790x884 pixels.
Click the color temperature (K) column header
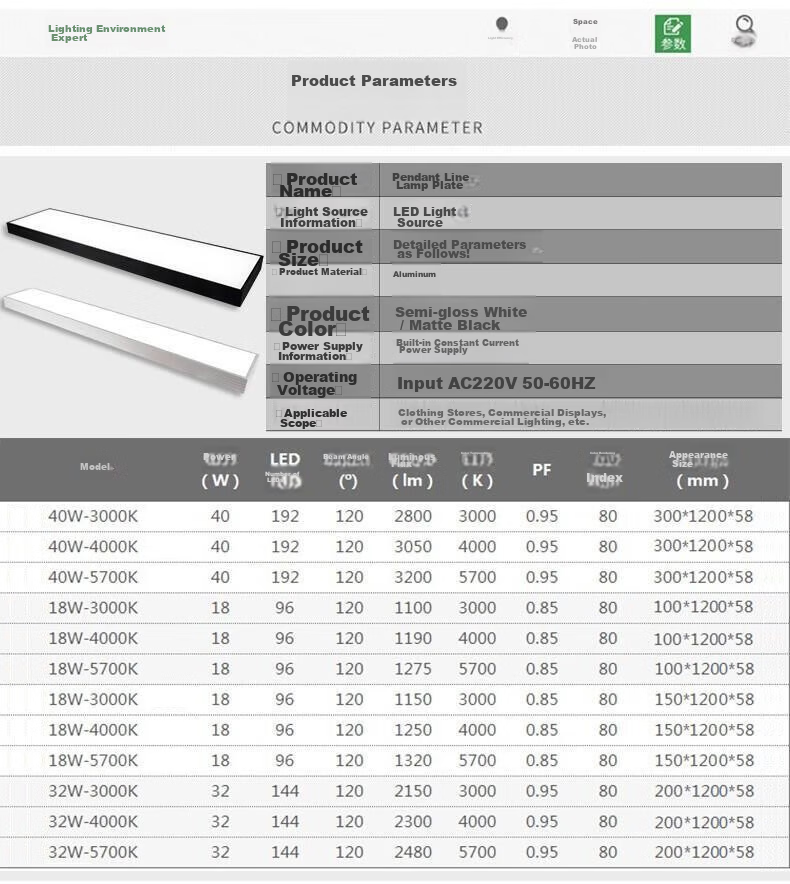477,470
